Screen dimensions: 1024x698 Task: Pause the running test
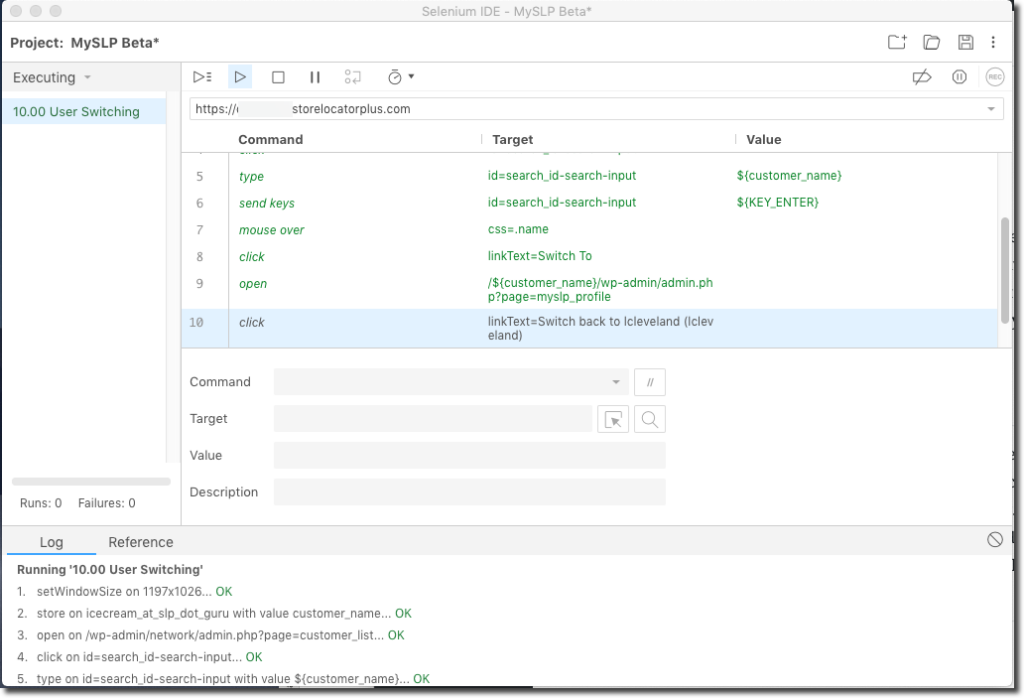coord(315,77)
